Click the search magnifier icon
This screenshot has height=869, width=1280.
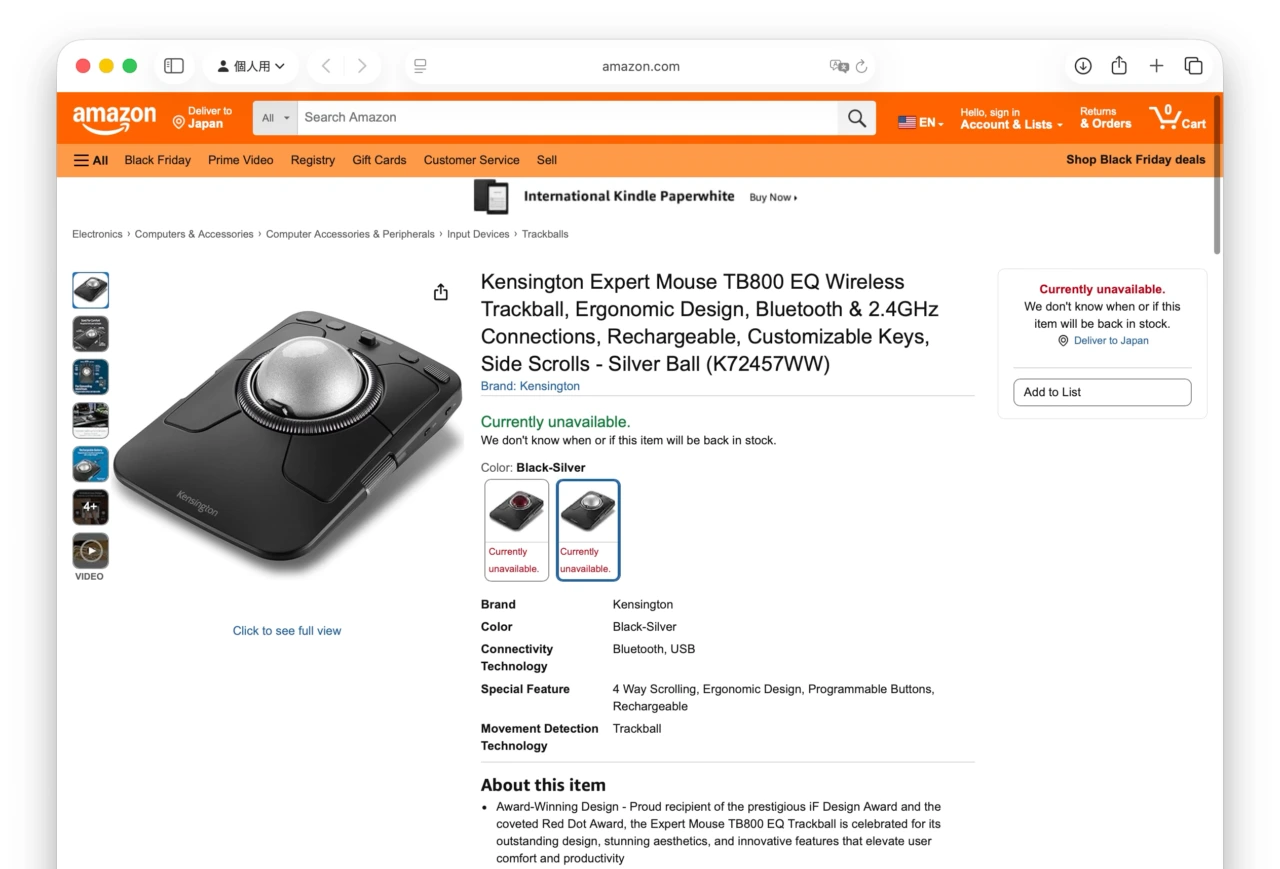(856, 117)
